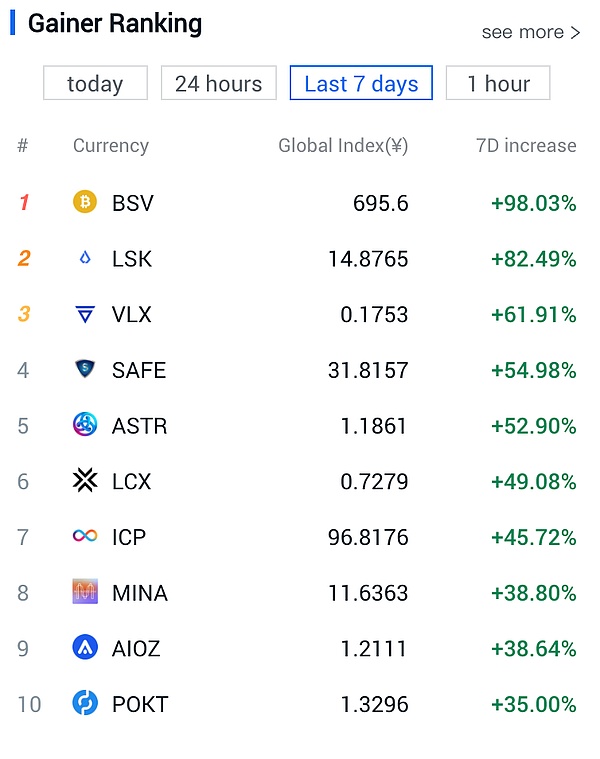This screenshot has height=759, width=600.
Task: Select the 24 hours tab
Action: coord(218,83)
